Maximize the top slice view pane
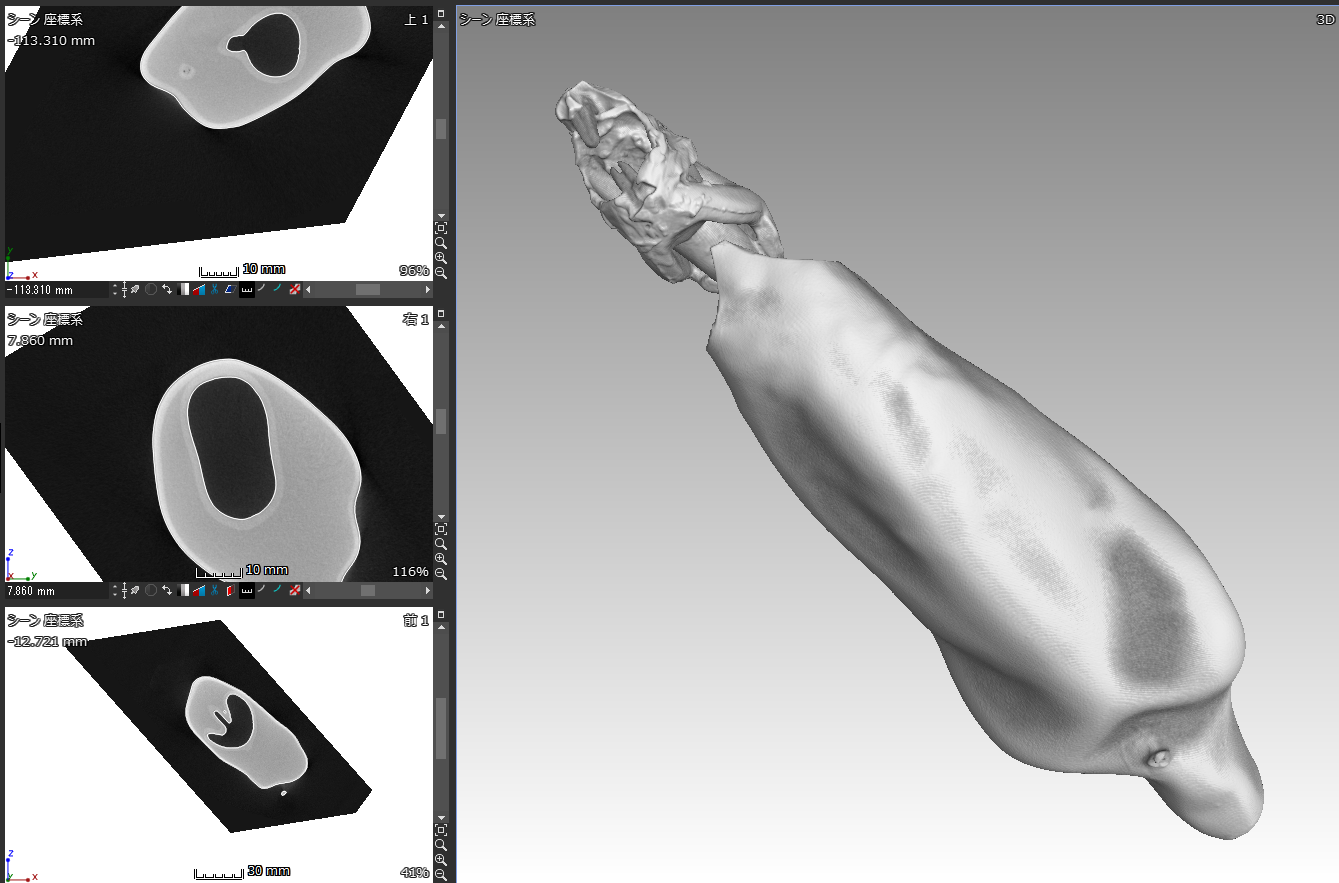Image resolution: width=1339 pixels, height=883 pixels. coord(441,14)
